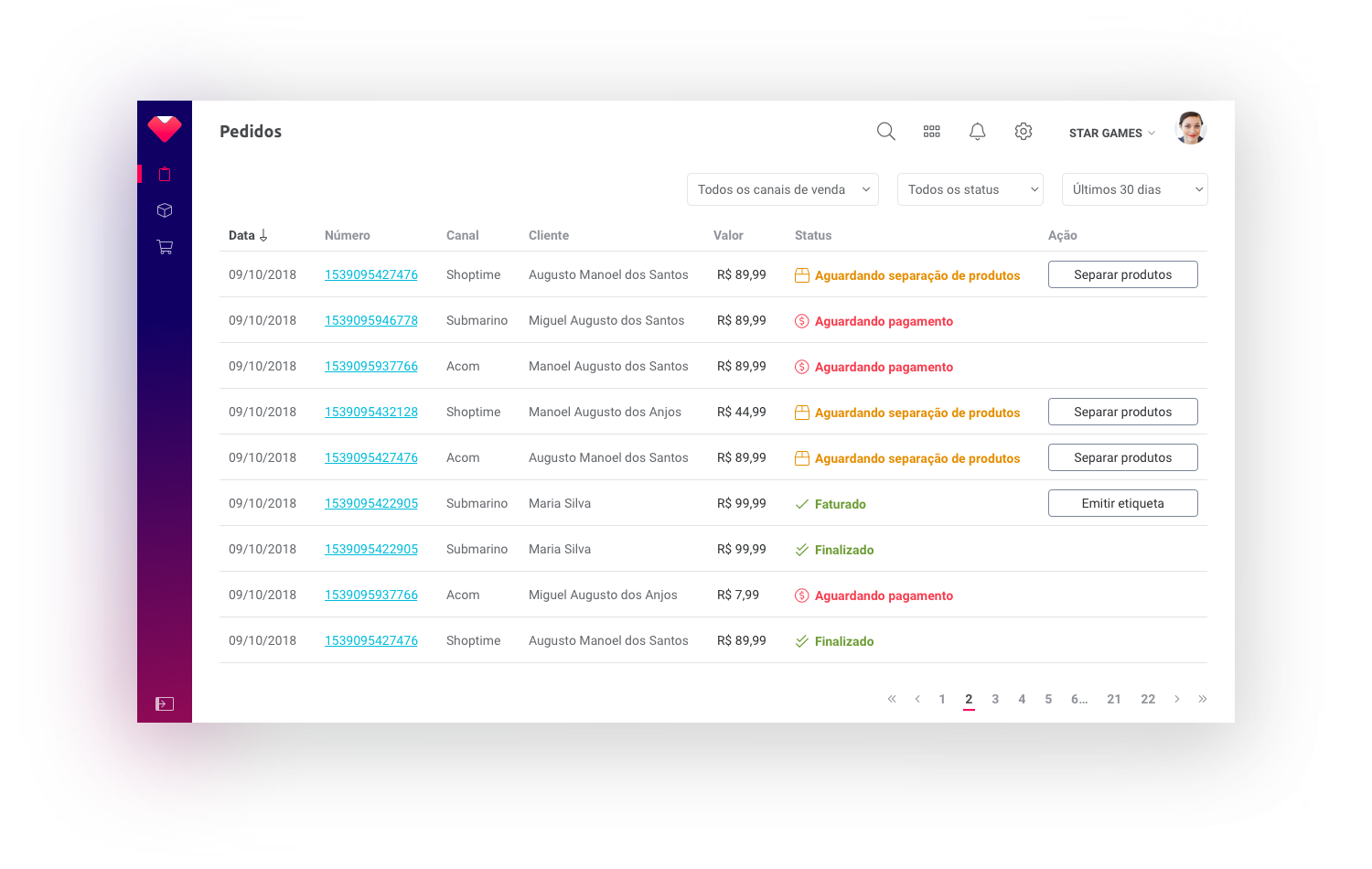Click 'Miguel Augusto dos Santos' client name

[606, 320]
